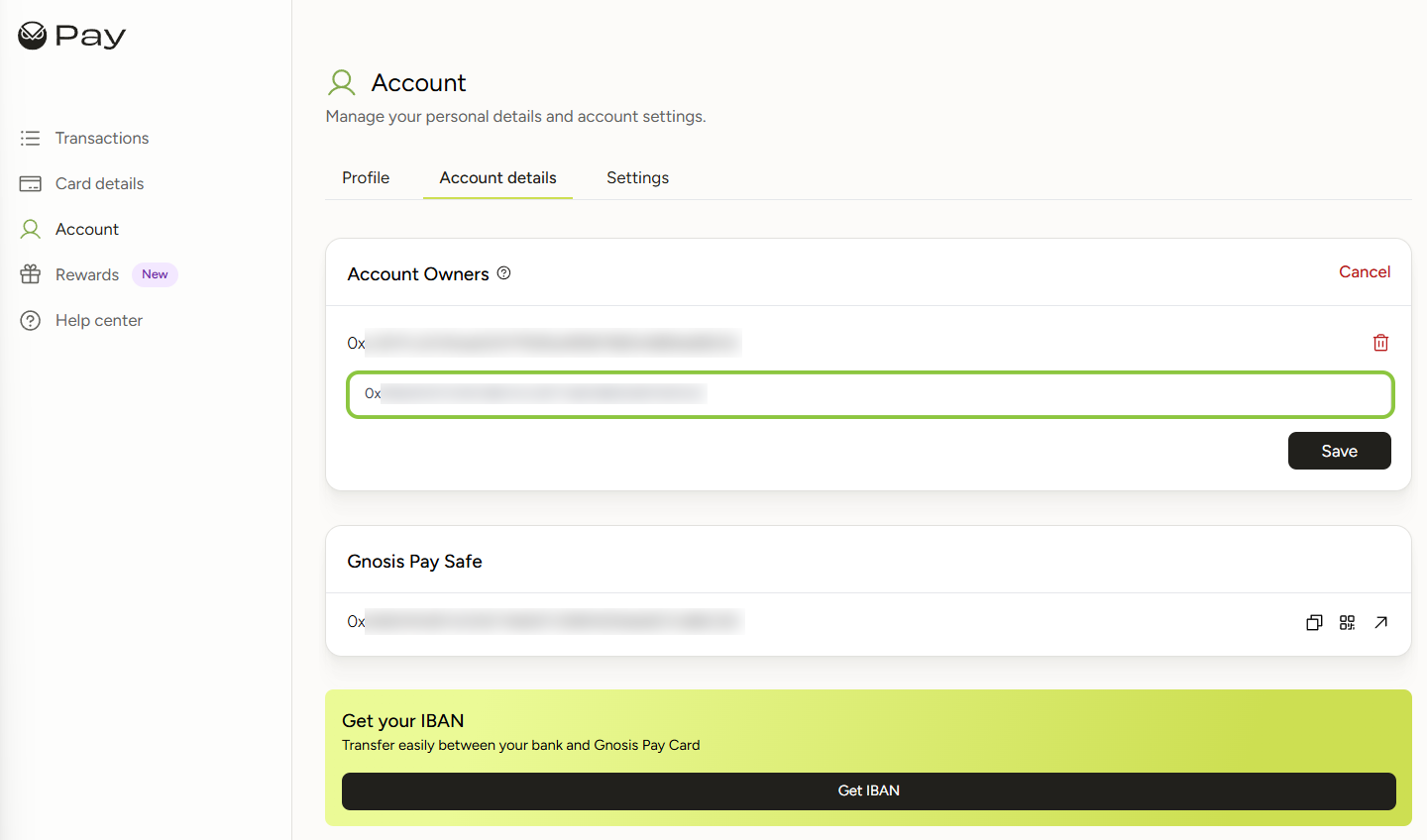Click the Transactions list icon in sidebar
Screen dimensions: 1427x840
click(31, 138)
